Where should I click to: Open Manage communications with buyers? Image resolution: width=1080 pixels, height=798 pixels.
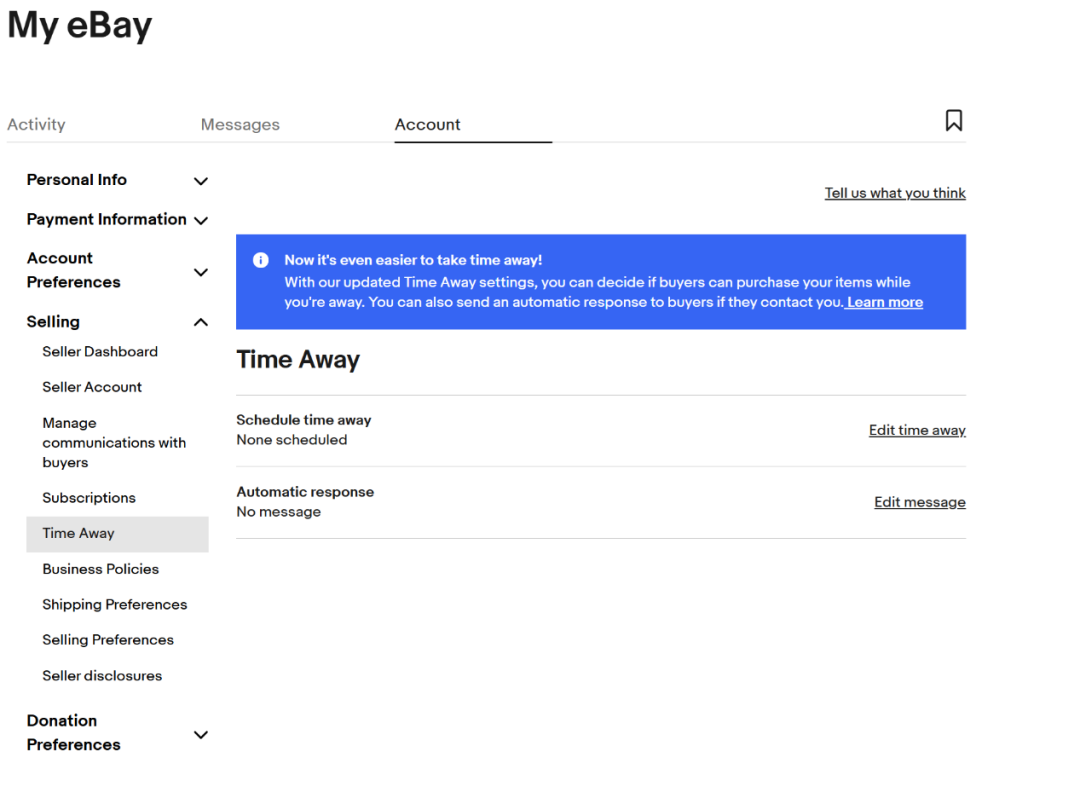click(113, 443)
